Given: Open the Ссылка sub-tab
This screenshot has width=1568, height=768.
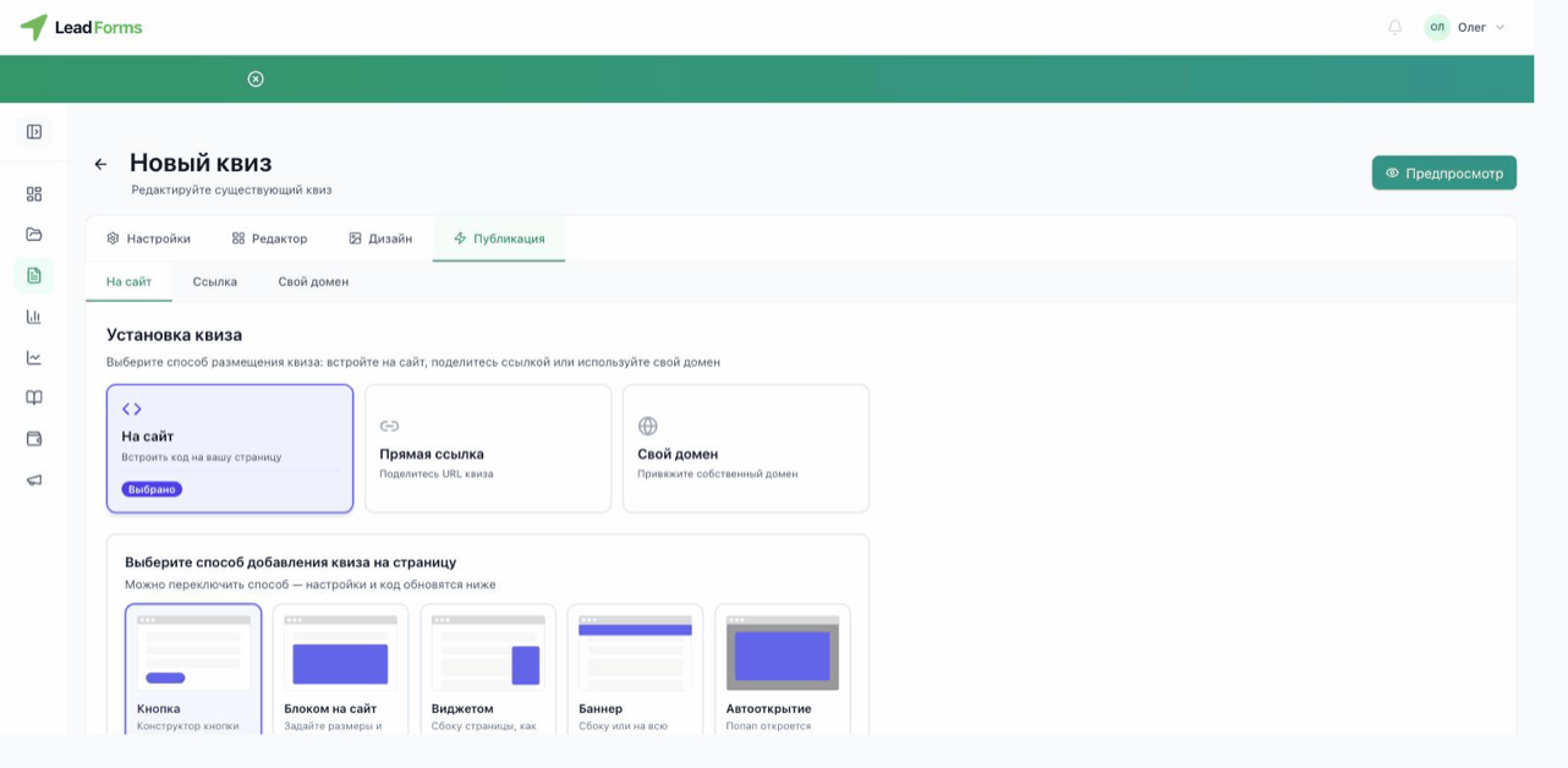Looking at the screenshot, I should coord(215,282).
